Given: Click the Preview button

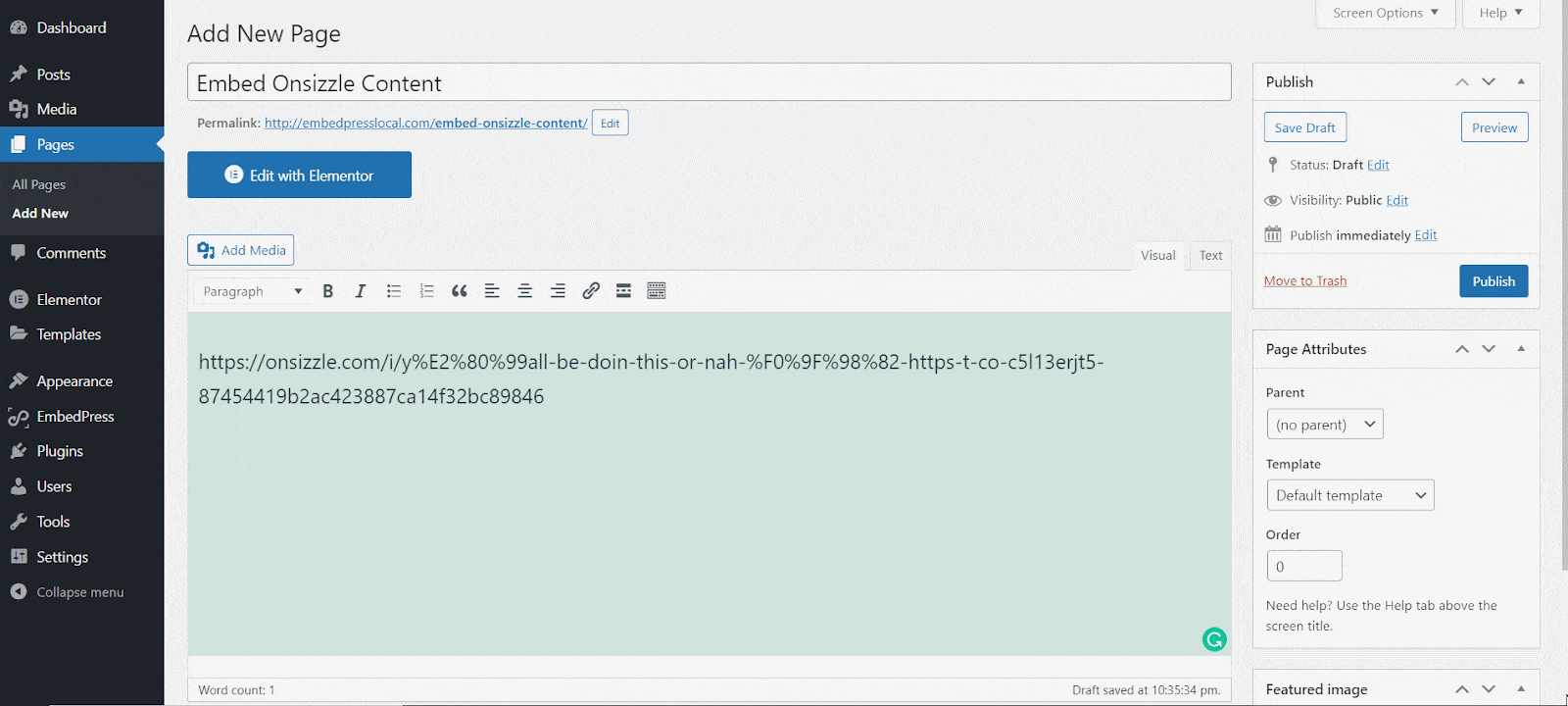Looking at the screenshot, I should click(x=1494, y=127).
